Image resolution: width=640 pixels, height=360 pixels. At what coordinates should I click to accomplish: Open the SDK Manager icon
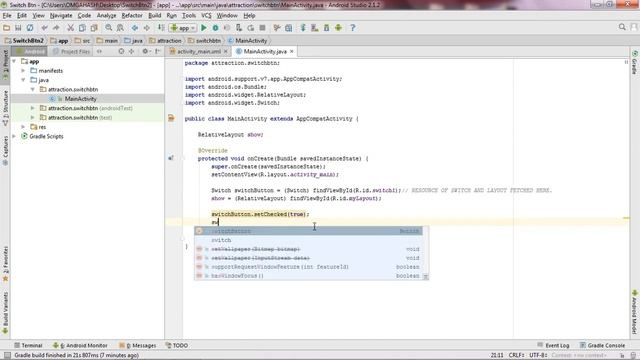tap(327, 28)
